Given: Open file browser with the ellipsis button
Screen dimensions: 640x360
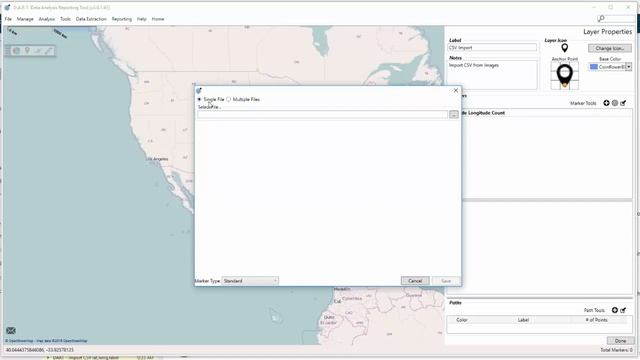Looking at the screenshot, I should [453, 115].
